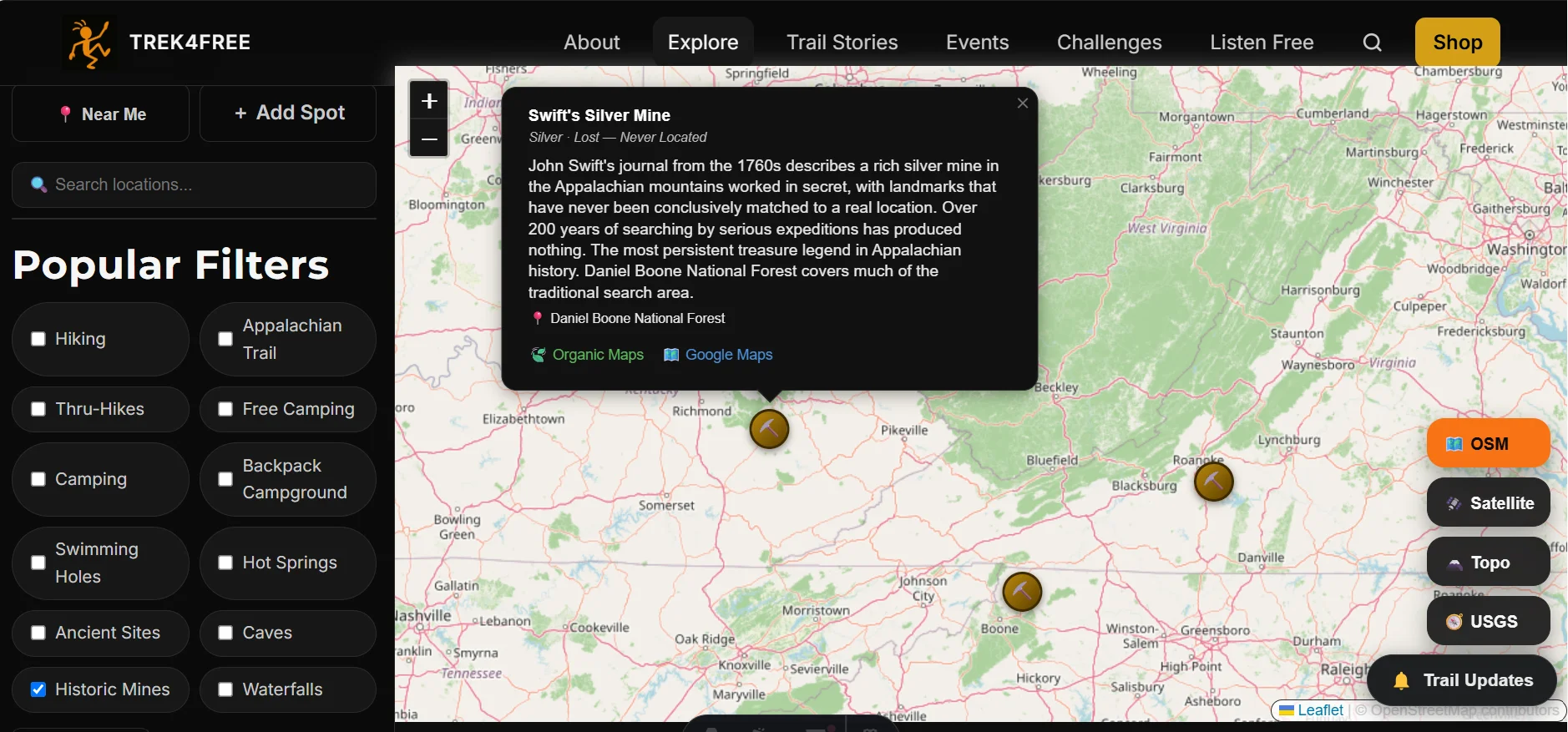Focus the Search locations field
1568x732 pixels.
tap(195, 184)
